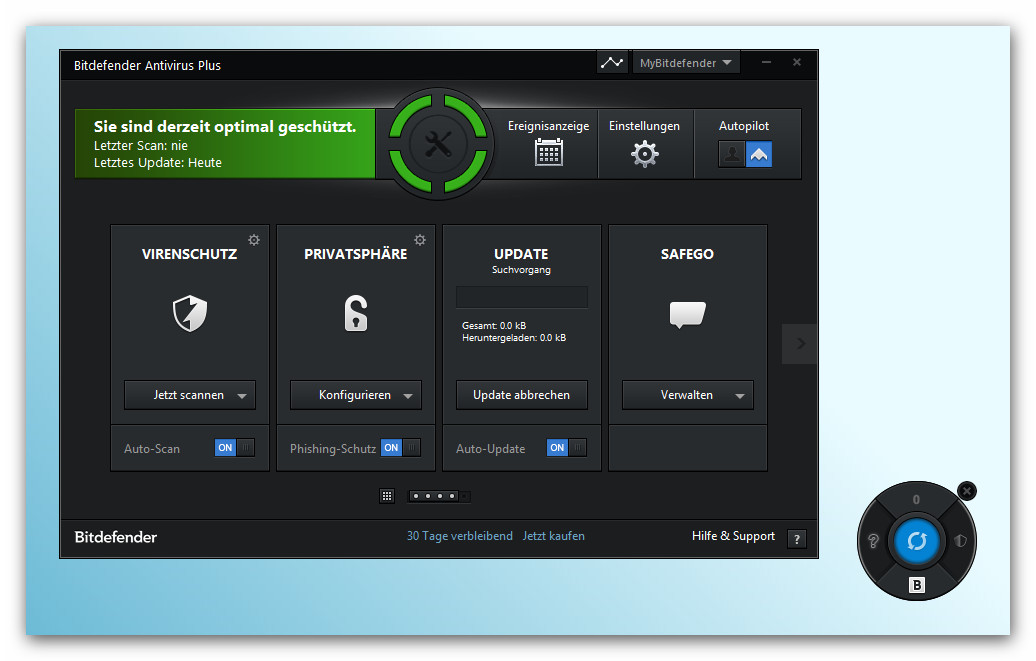Open the Ereignisanzeige calendar icon
The image size is (1036, 661).
548,152
